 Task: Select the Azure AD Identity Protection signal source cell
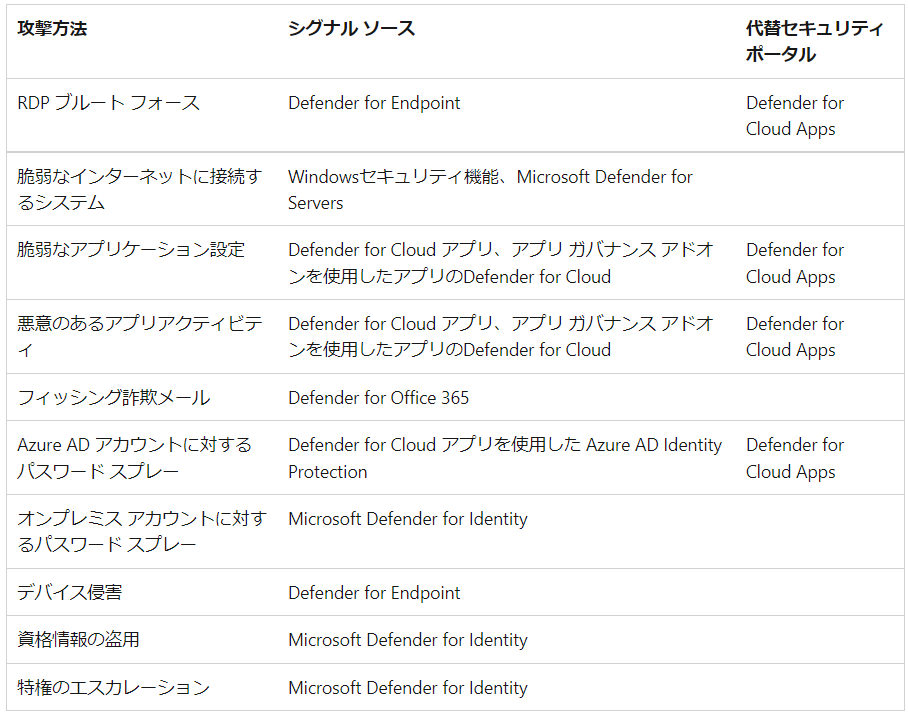pyautogui.click(x=505, y=458)
